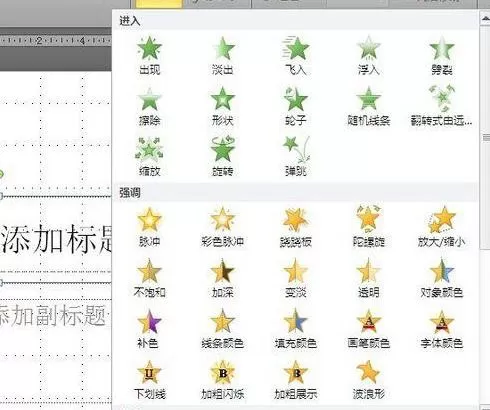Select the 脉冲 pulse emphasis effect
The height and width of the screenshot is (410, 490).
(149, 227)
